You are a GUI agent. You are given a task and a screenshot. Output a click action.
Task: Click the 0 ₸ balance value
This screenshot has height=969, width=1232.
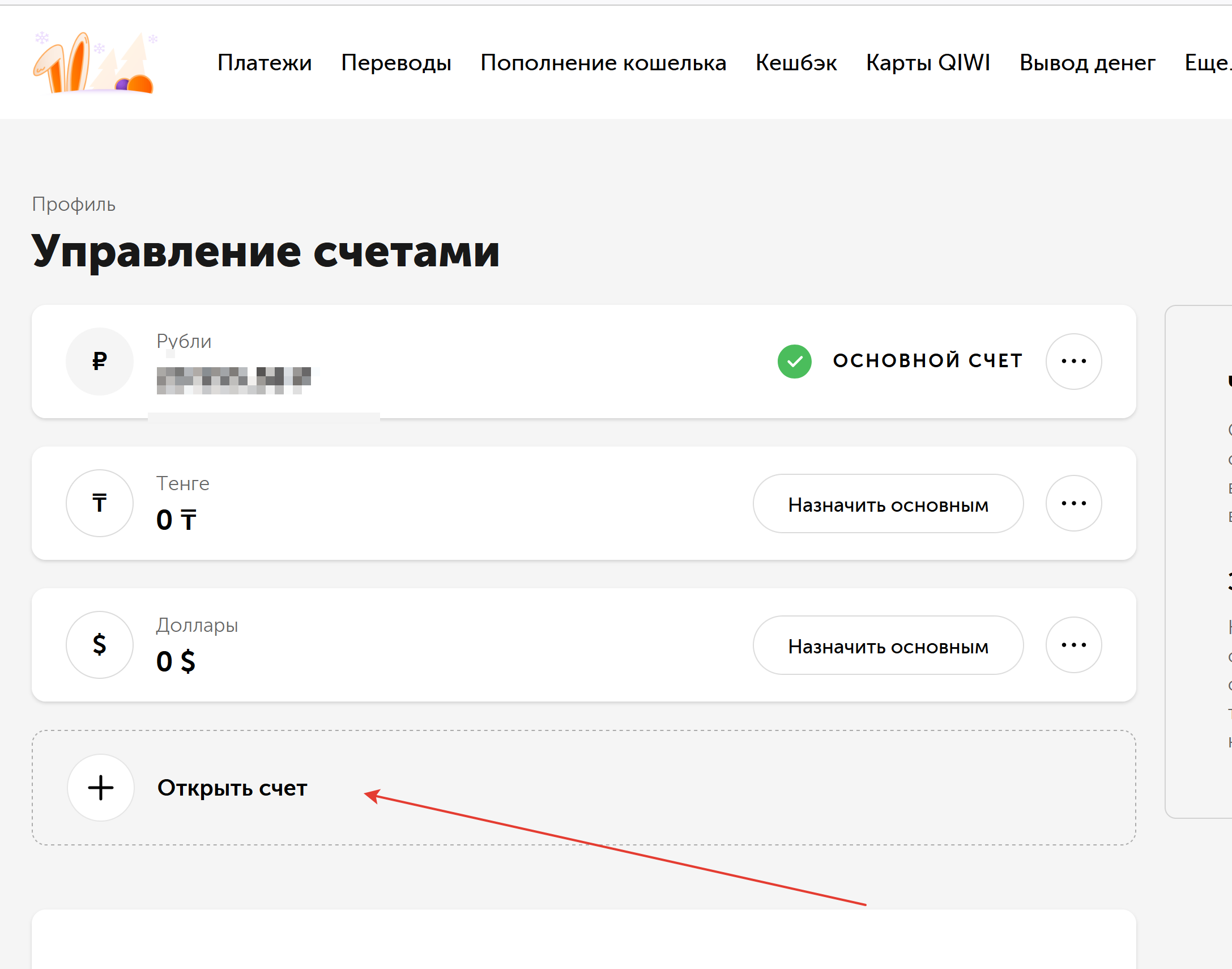tap(176, 520)
